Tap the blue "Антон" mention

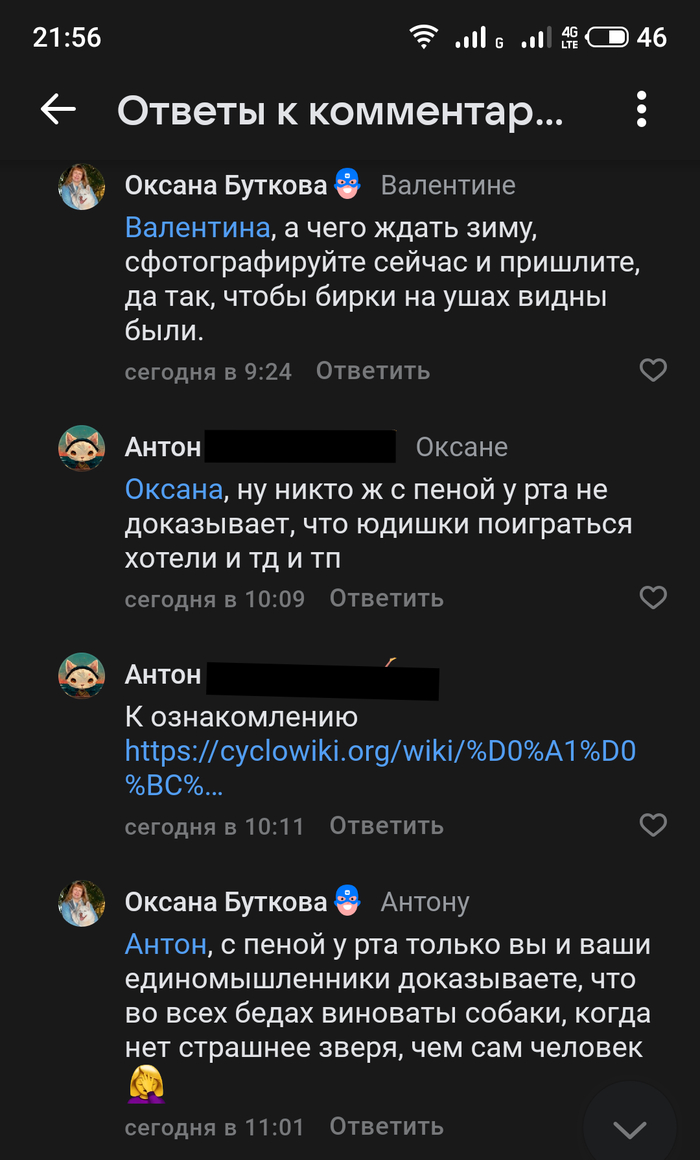165,944
